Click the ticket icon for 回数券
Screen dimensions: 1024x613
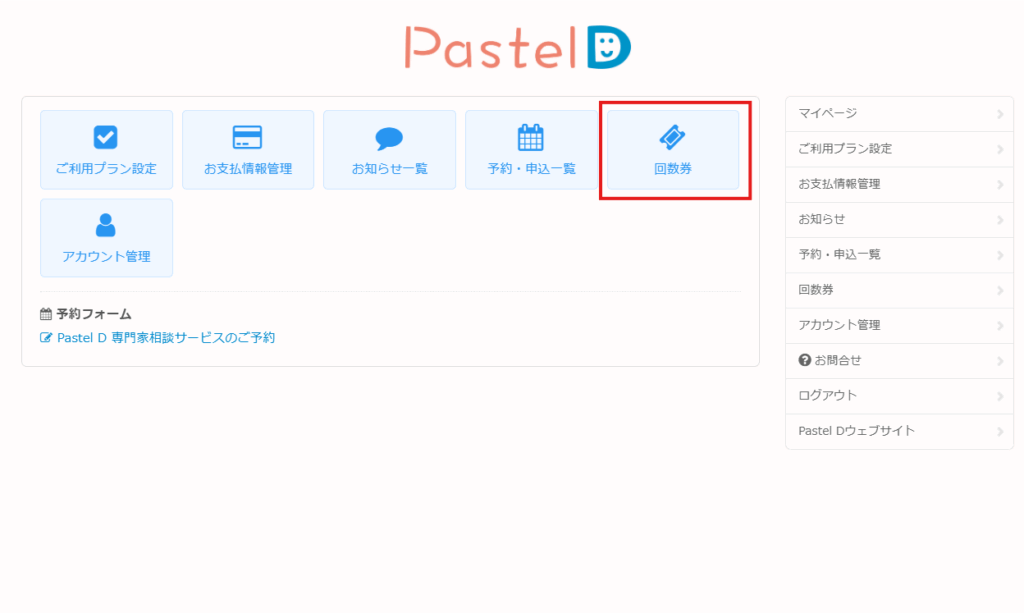[672, 138]
